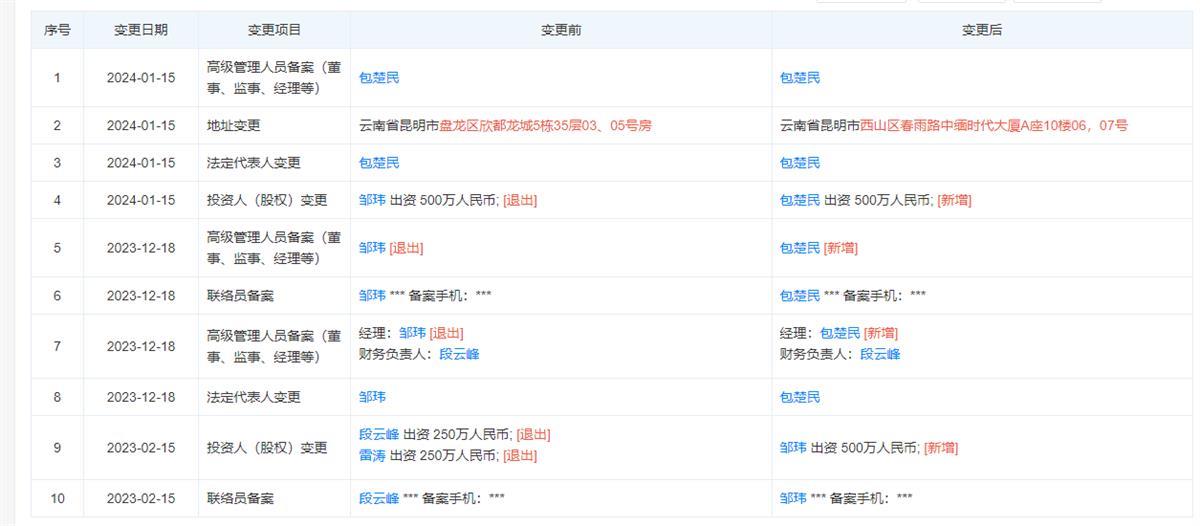Open 邹玮 link in row 8's 变更前 column

[x=372, y=397]
